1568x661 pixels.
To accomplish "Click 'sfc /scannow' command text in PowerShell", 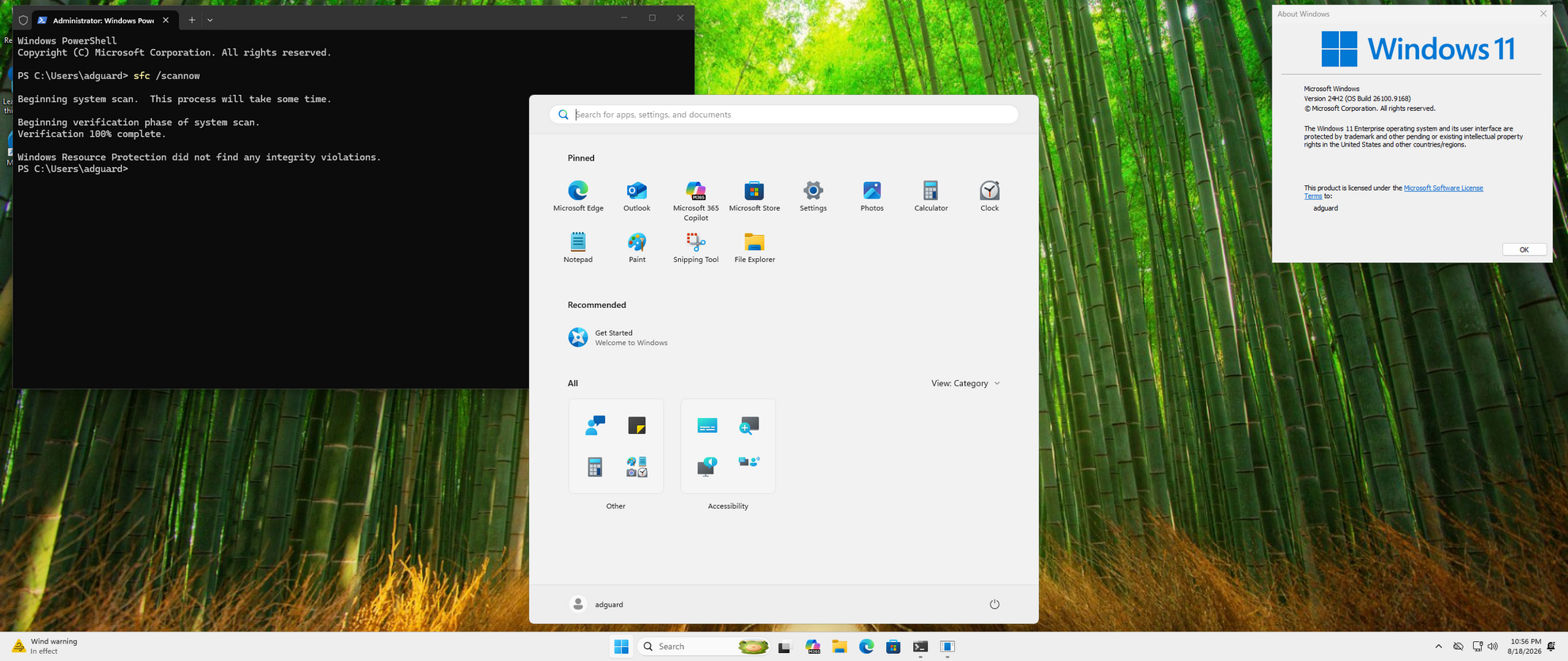I will tap(166, 76).
